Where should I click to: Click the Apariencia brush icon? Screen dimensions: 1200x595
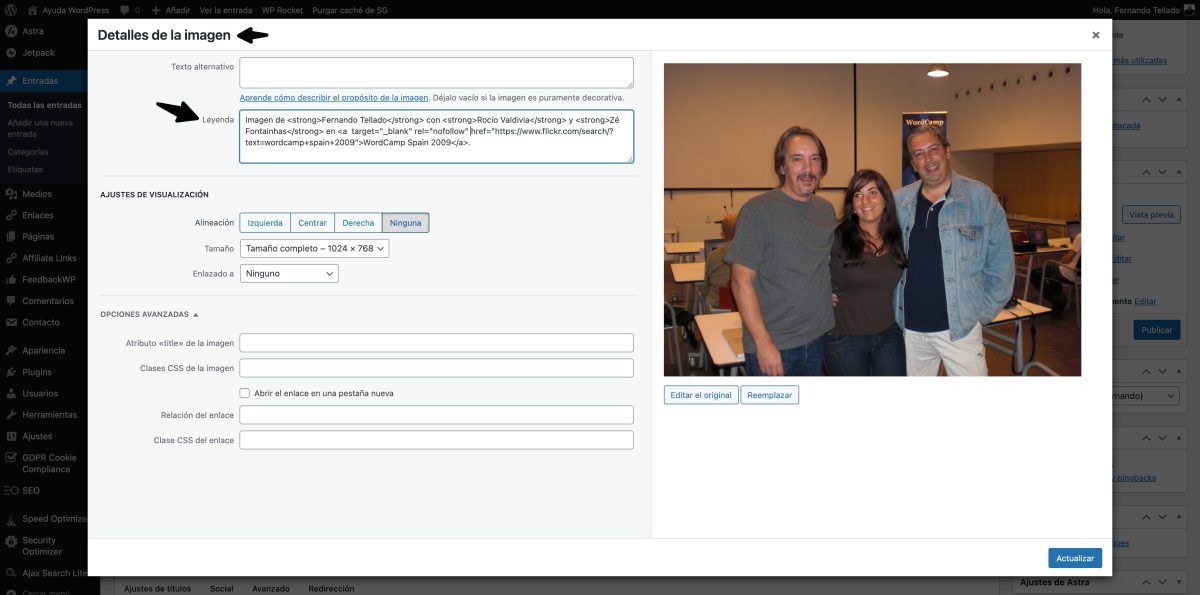click(x=11, y=351)
